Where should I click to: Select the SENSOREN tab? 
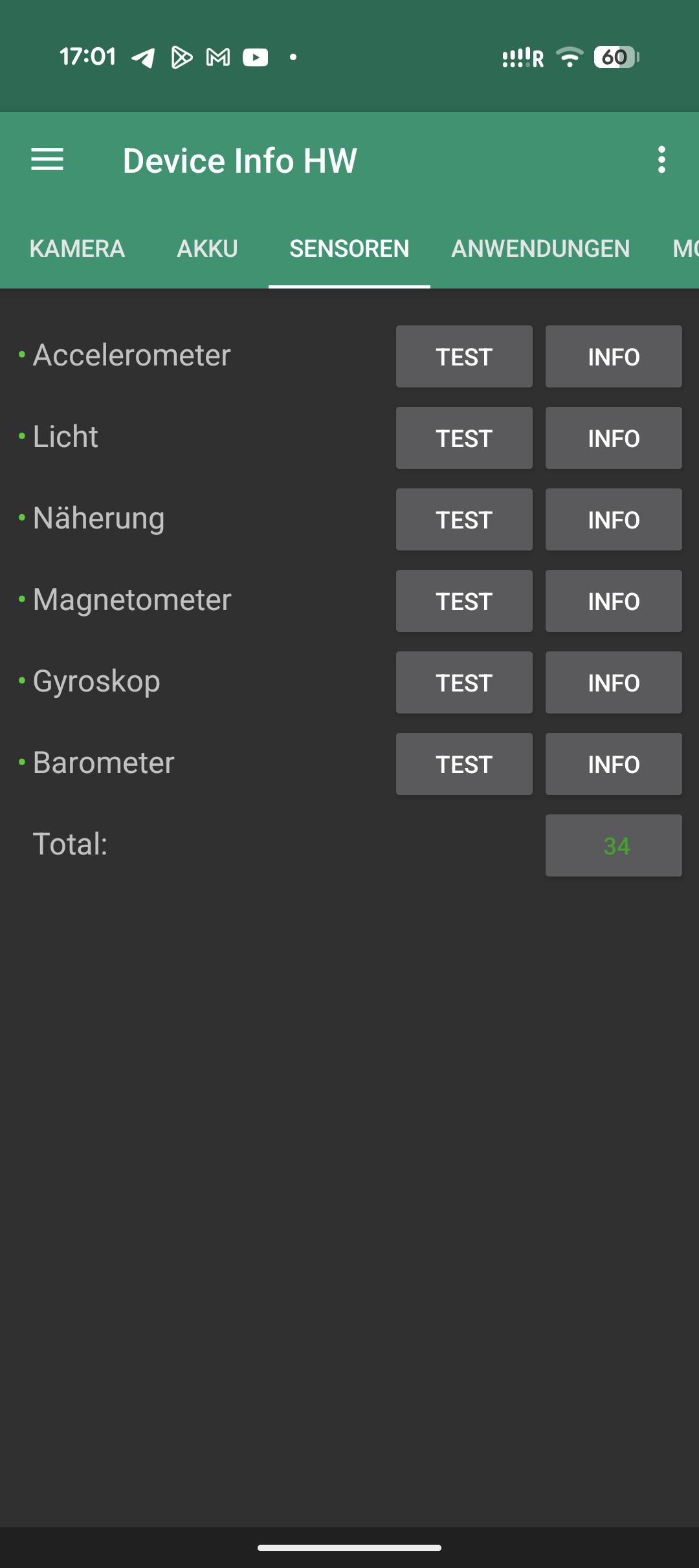349,249
